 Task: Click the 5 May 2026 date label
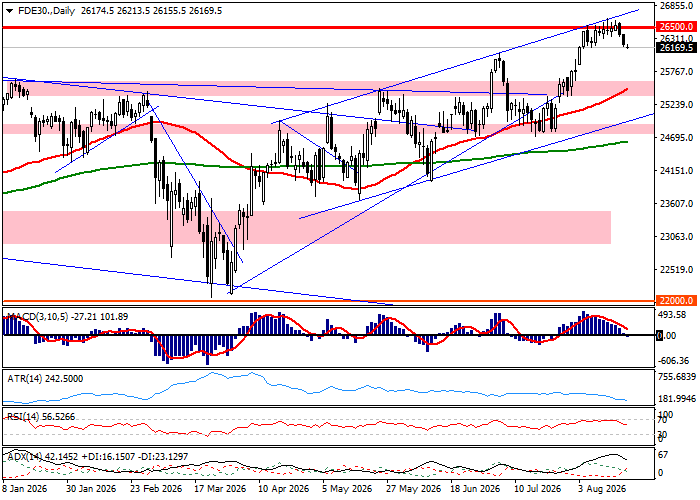[x=348, y=488]
